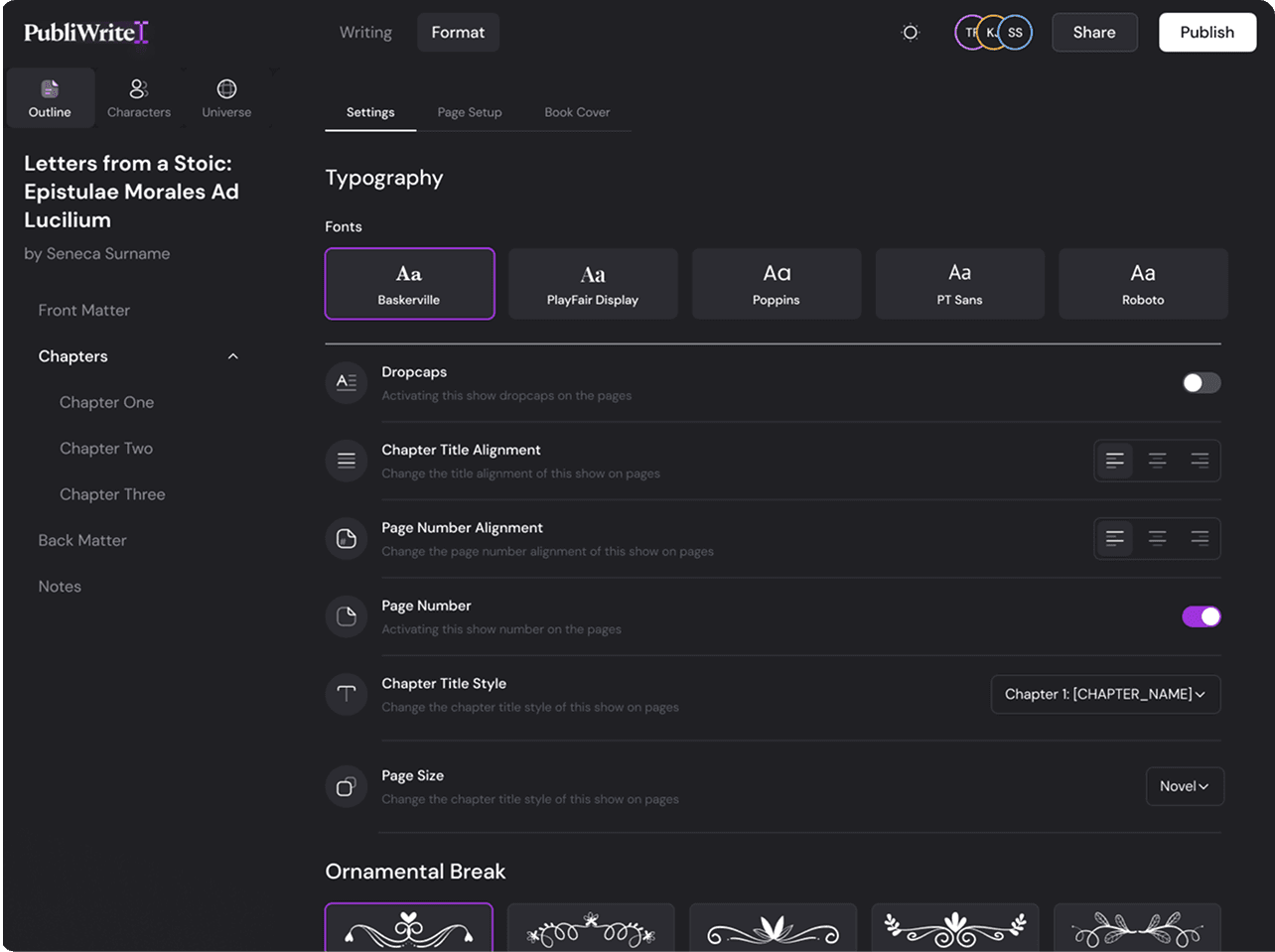Image resolution: width=1275 pixels, height=952 pixels.
Task: Click the Share button
Action: point(1094,33)
